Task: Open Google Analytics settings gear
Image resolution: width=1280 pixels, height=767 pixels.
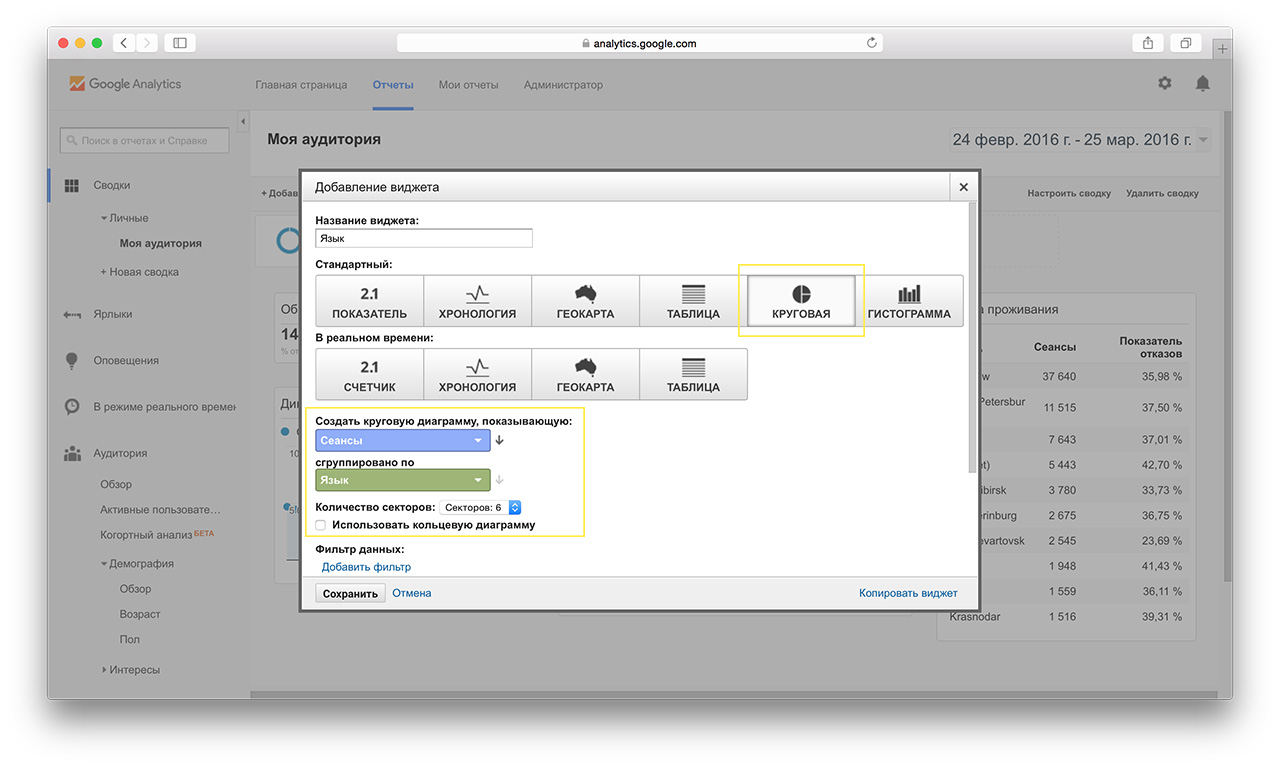Action: pyautogui.click(x=1165, y=84)
